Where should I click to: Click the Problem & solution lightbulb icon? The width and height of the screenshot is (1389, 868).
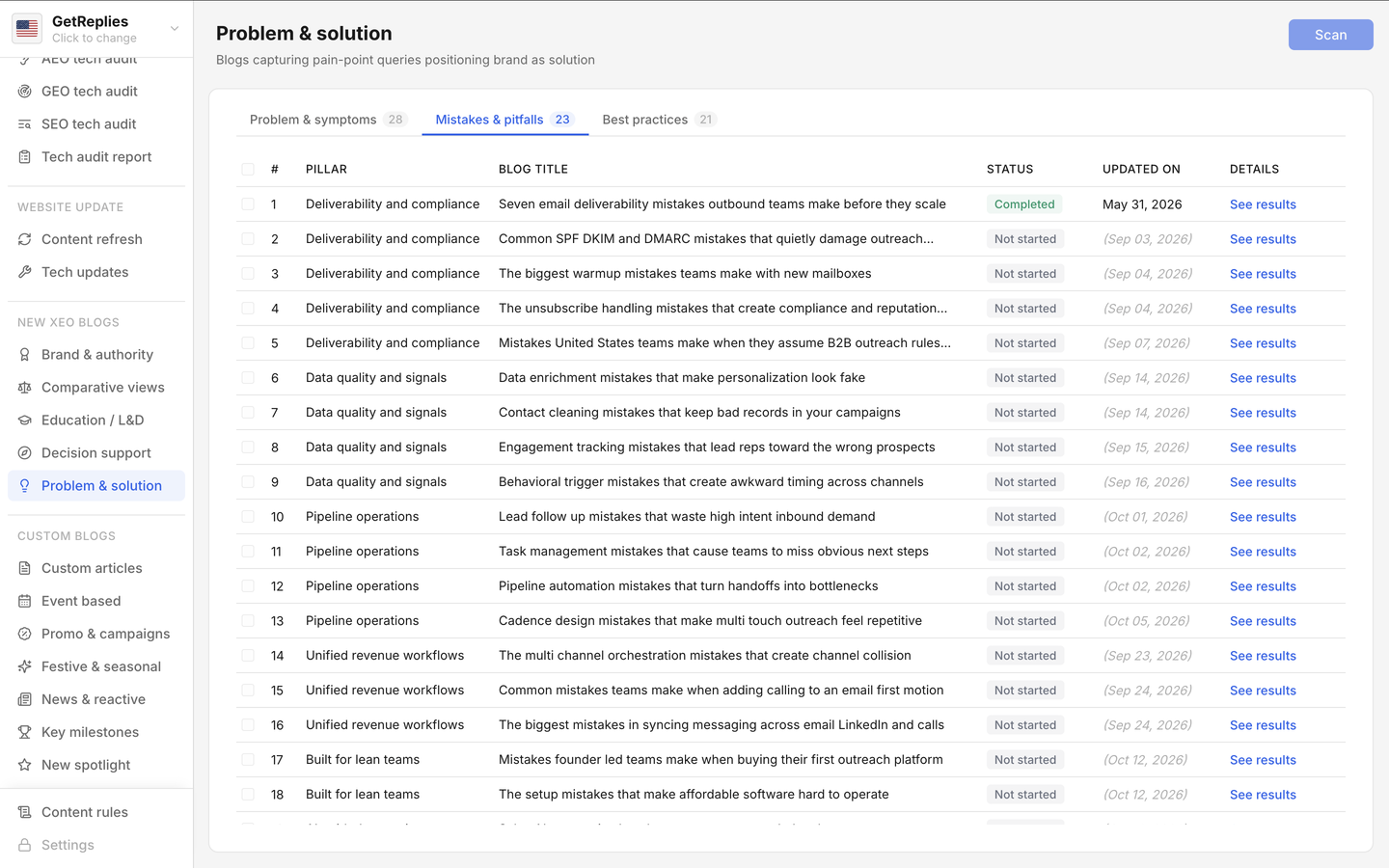point(25,485)
